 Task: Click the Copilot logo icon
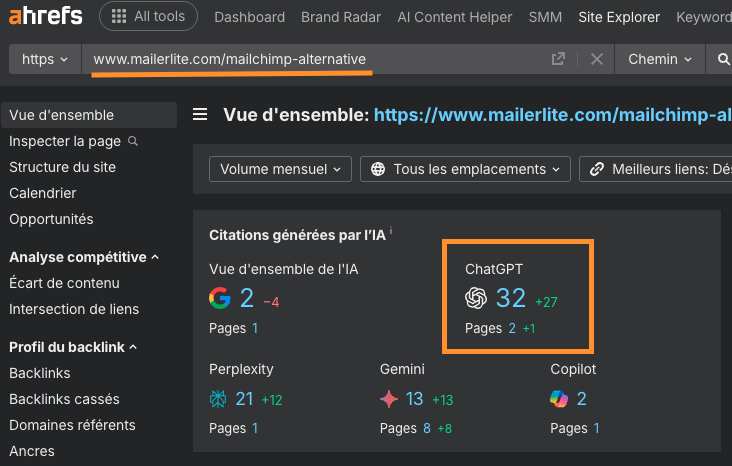[559, 399]
